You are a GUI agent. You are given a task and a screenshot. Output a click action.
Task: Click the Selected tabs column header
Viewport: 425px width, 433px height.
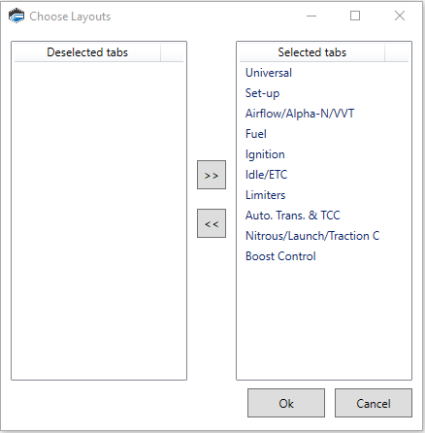tap(312, 52)
